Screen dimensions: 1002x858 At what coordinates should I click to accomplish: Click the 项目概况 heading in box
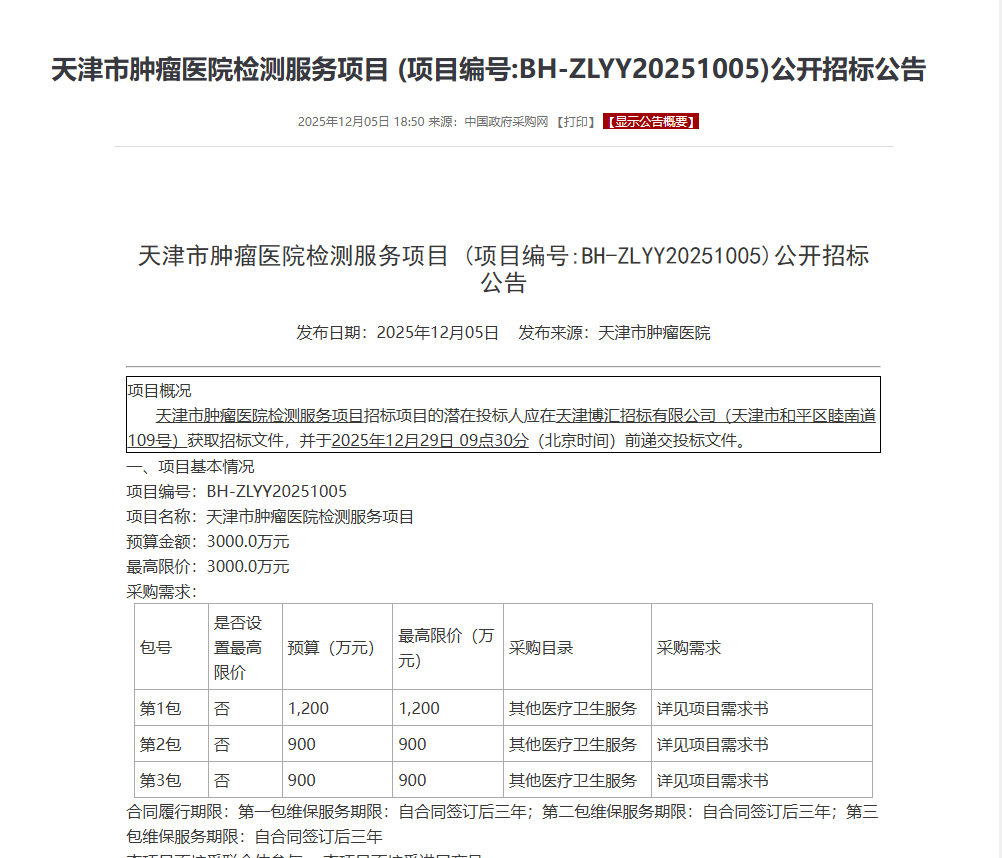tap(159, 391)
